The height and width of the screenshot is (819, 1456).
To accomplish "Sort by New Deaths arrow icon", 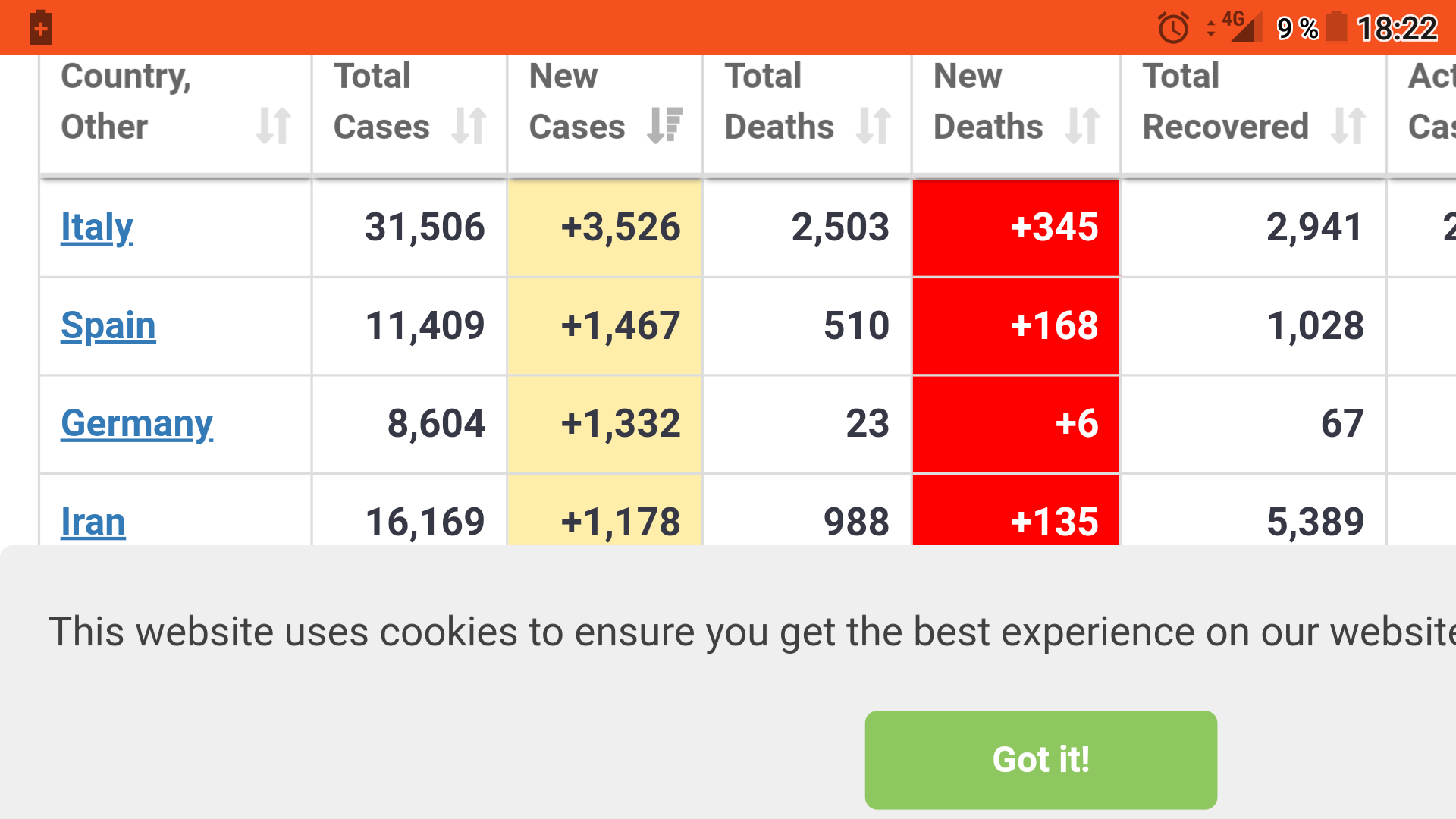I will coord(1082,126).
